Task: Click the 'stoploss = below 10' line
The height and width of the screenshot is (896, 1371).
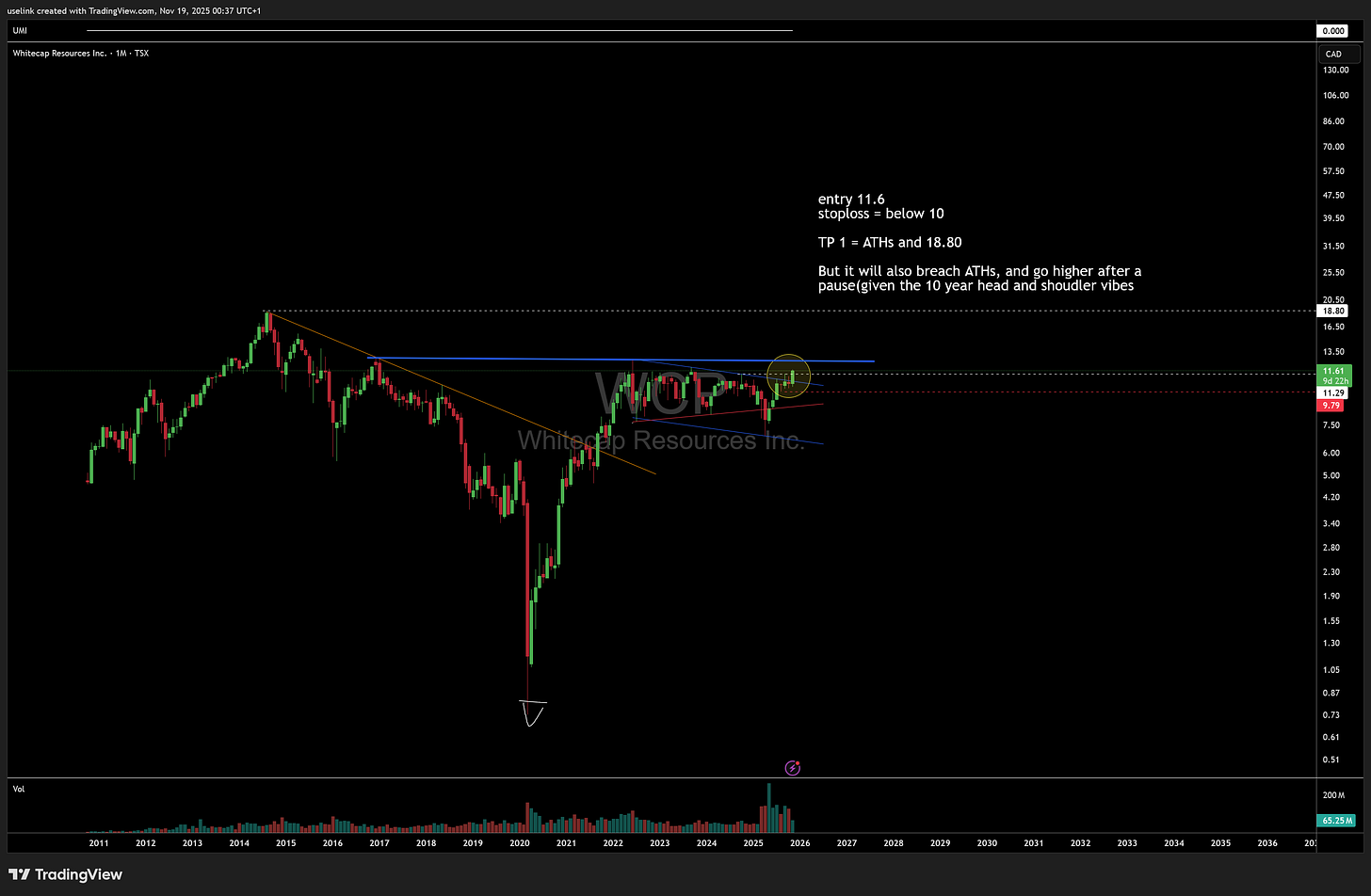Action: point(880,214)
